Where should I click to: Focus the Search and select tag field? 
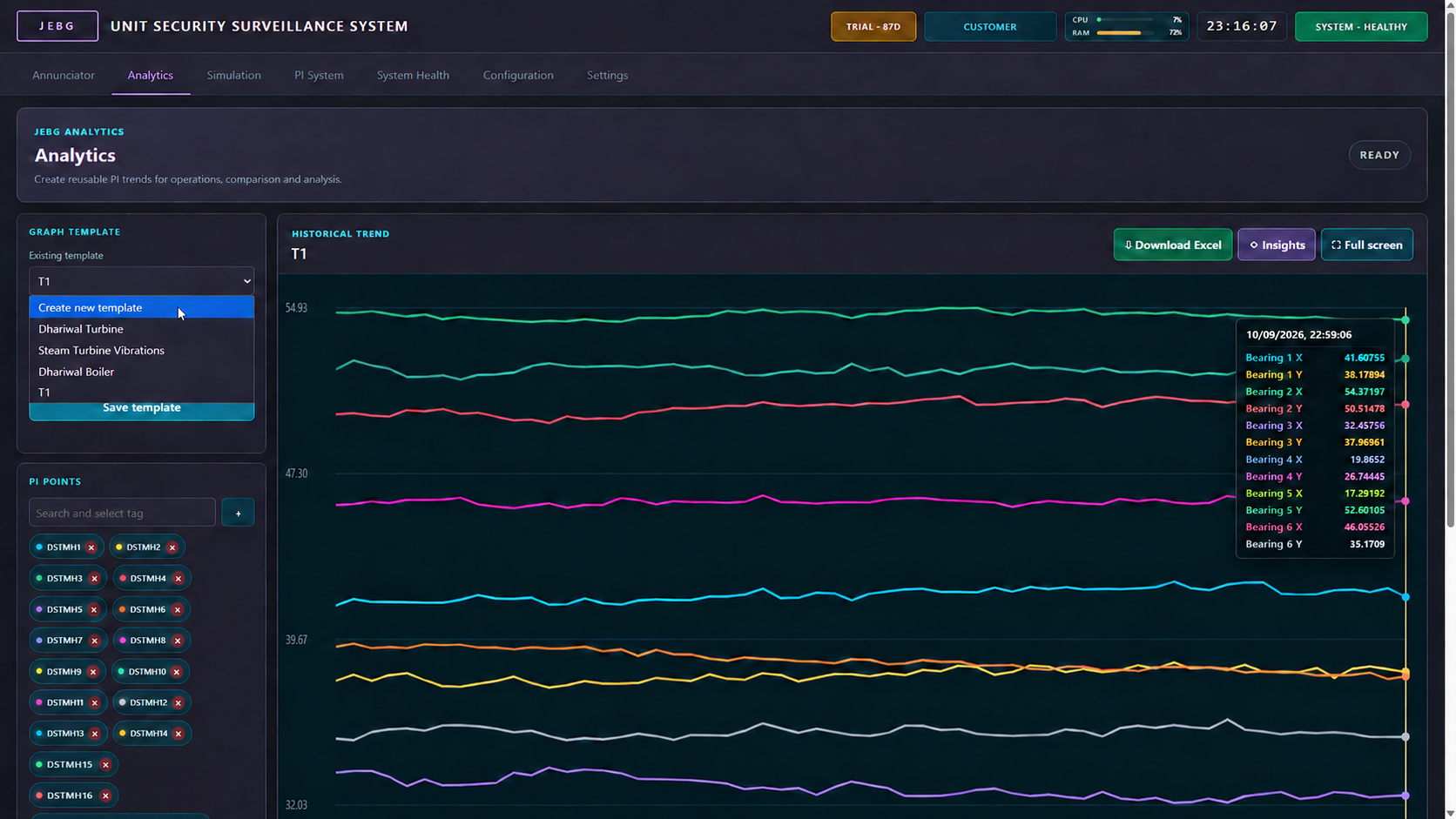(x=122, y=513)
